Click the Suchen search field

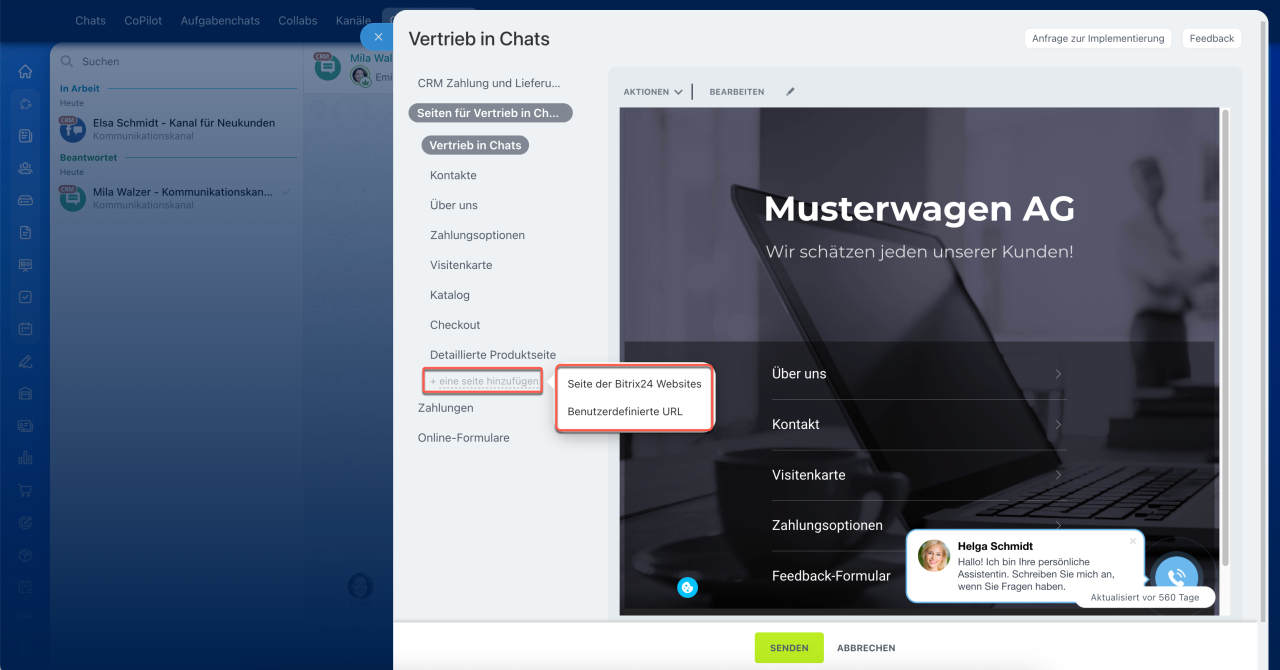178,62
